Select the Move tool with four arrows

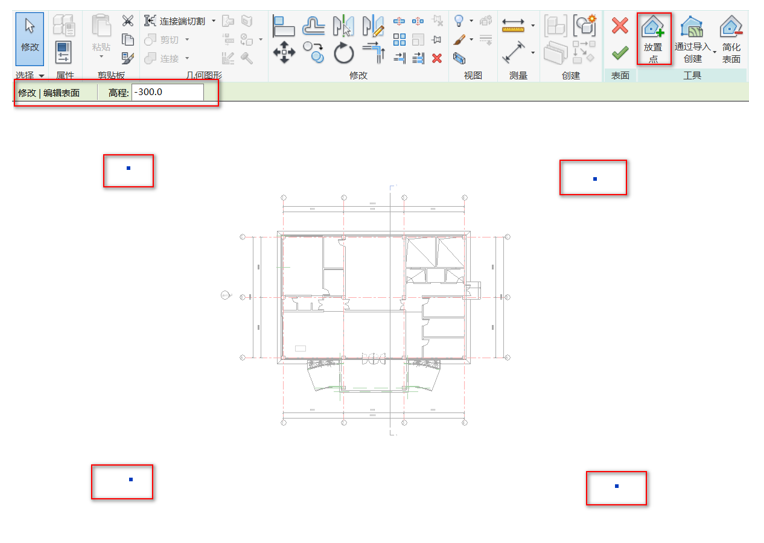(284, 52)
